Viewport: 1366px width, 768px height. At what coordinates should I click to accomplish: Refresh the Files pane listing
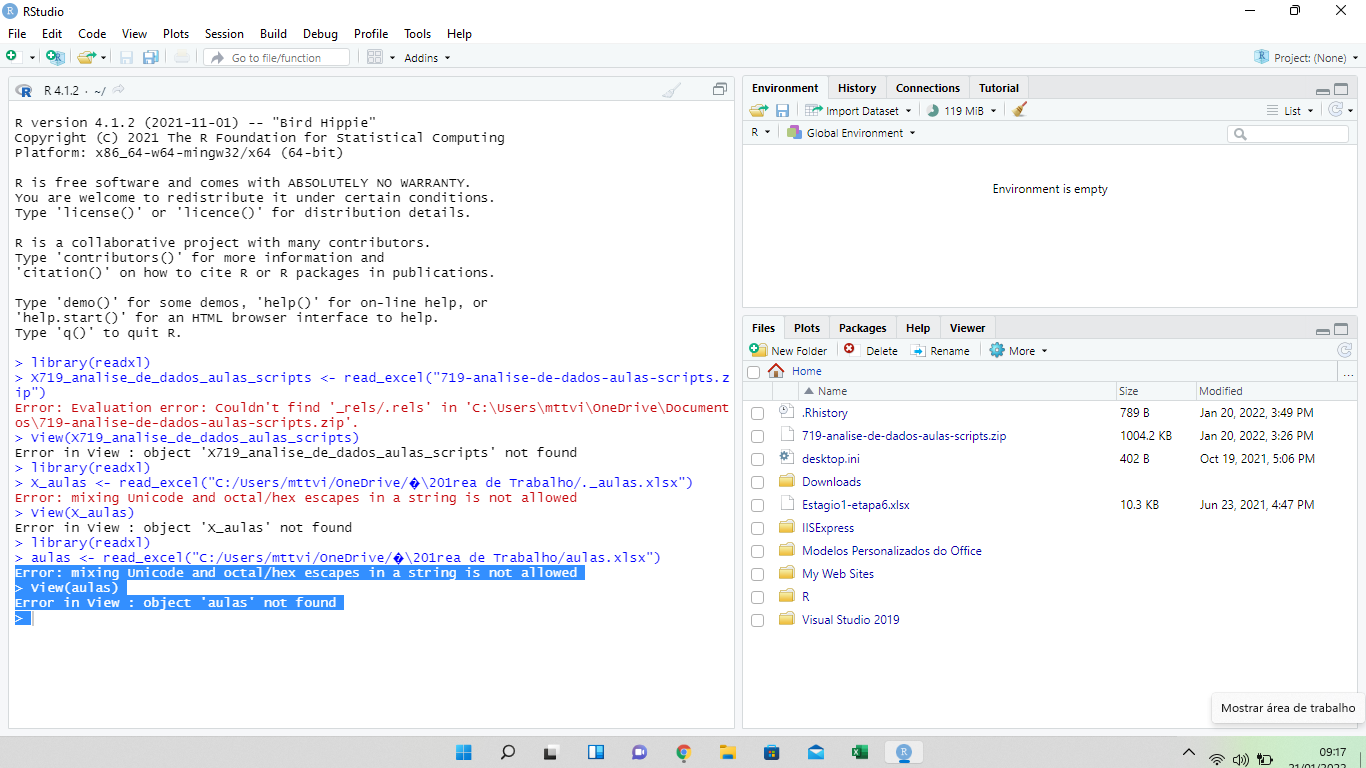(1344, 350)
